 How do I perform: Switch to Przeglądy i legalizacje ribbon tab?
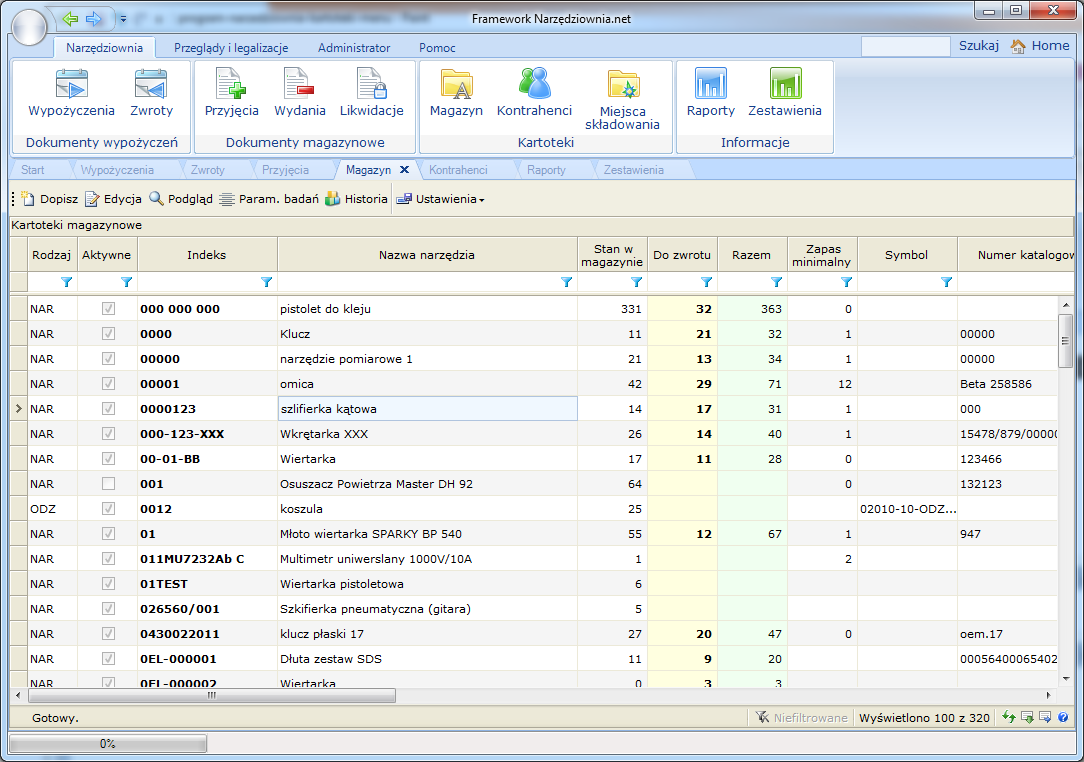(x=231, y=47)
